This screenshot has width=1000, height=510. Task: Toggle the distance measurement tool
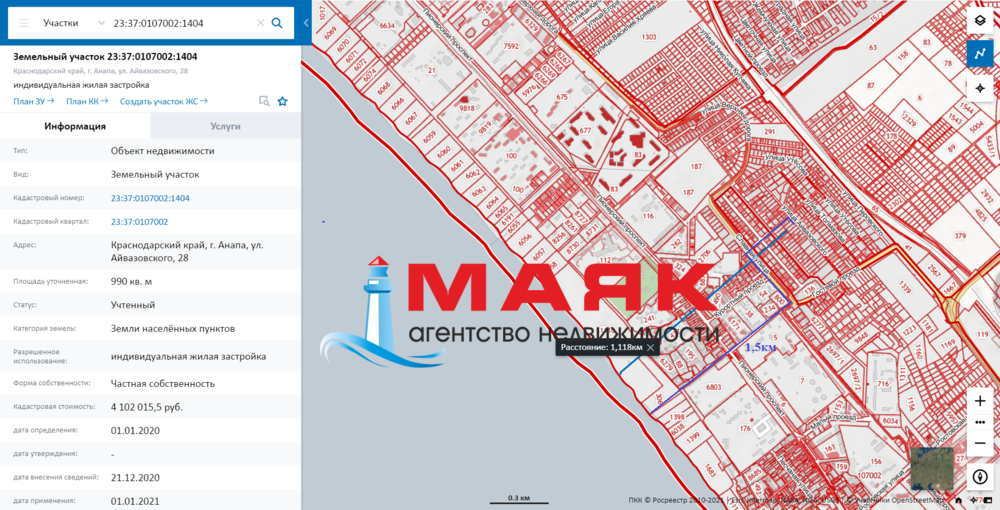(x=980, y=54)
